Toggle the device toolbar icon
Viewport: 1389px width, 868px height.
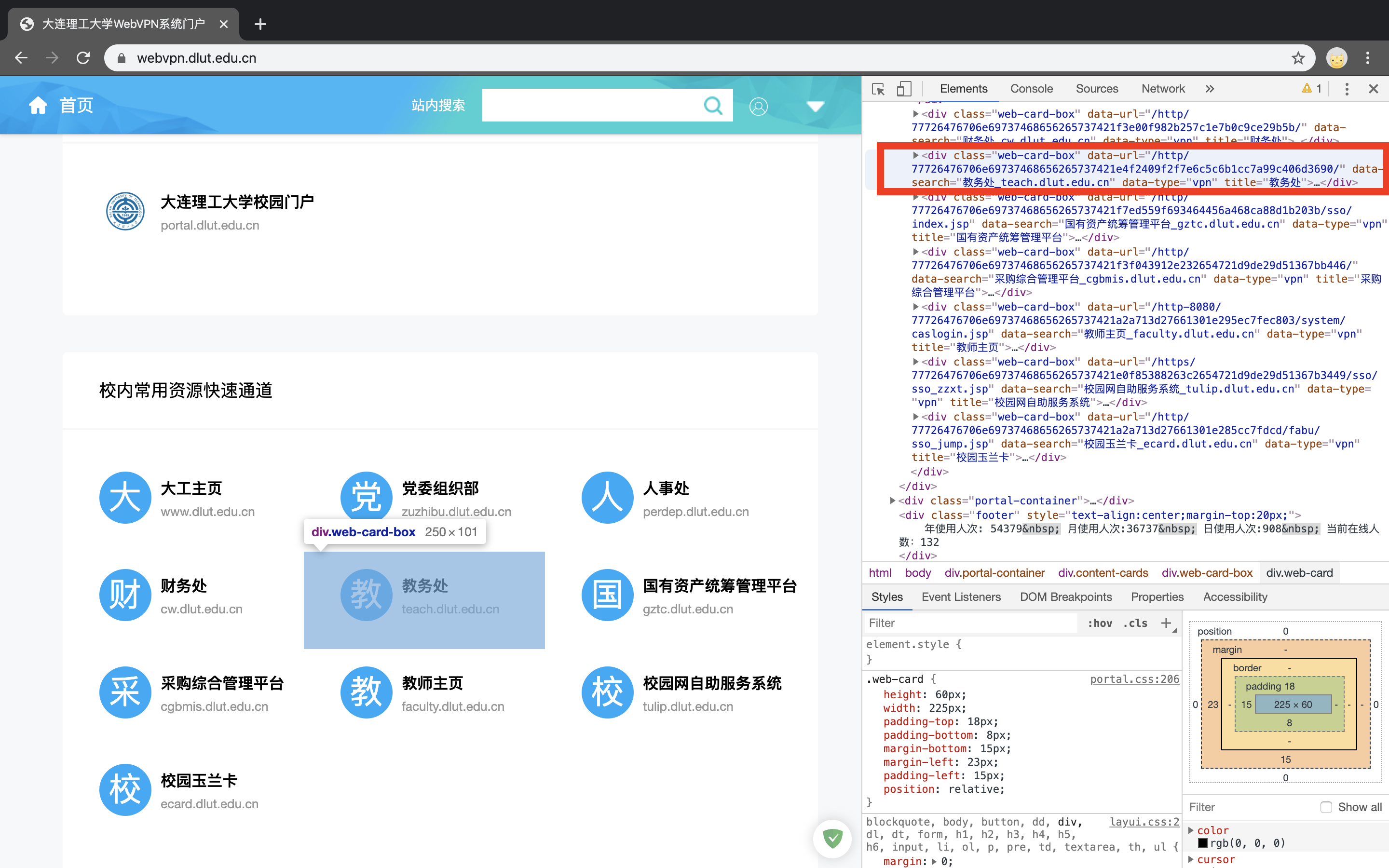pyautogui.click(x=904, y=89)
